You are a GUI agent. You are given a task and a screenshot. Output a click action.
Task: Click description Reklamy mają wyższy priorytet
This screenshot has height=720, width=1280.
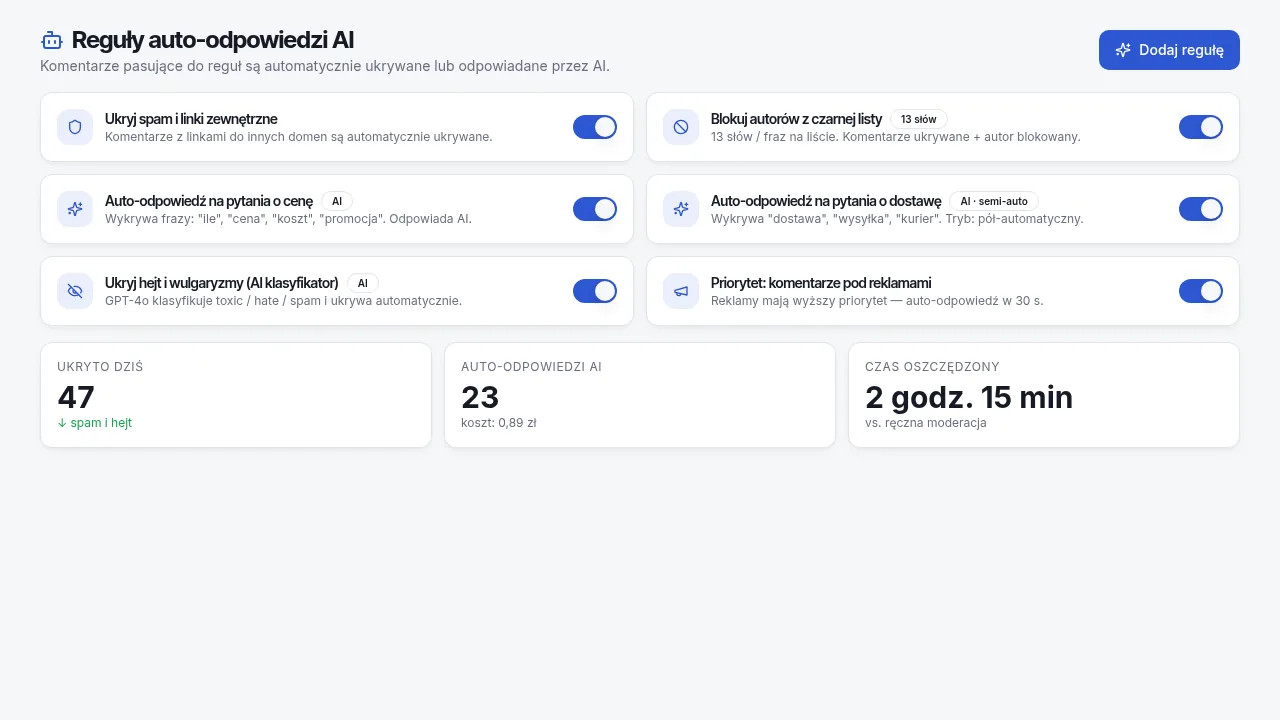(x=877, y=300)
